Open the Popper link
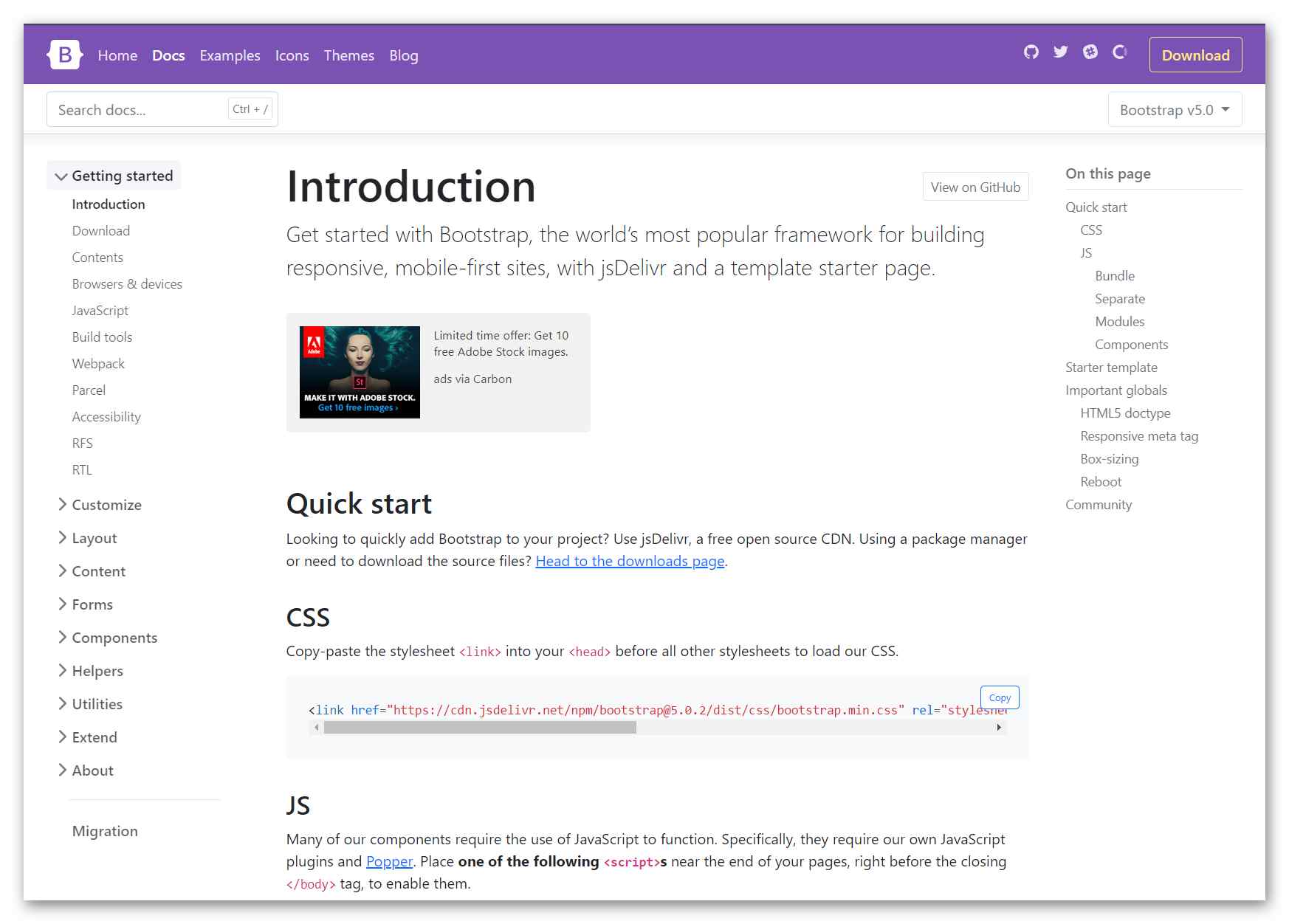 389,861
